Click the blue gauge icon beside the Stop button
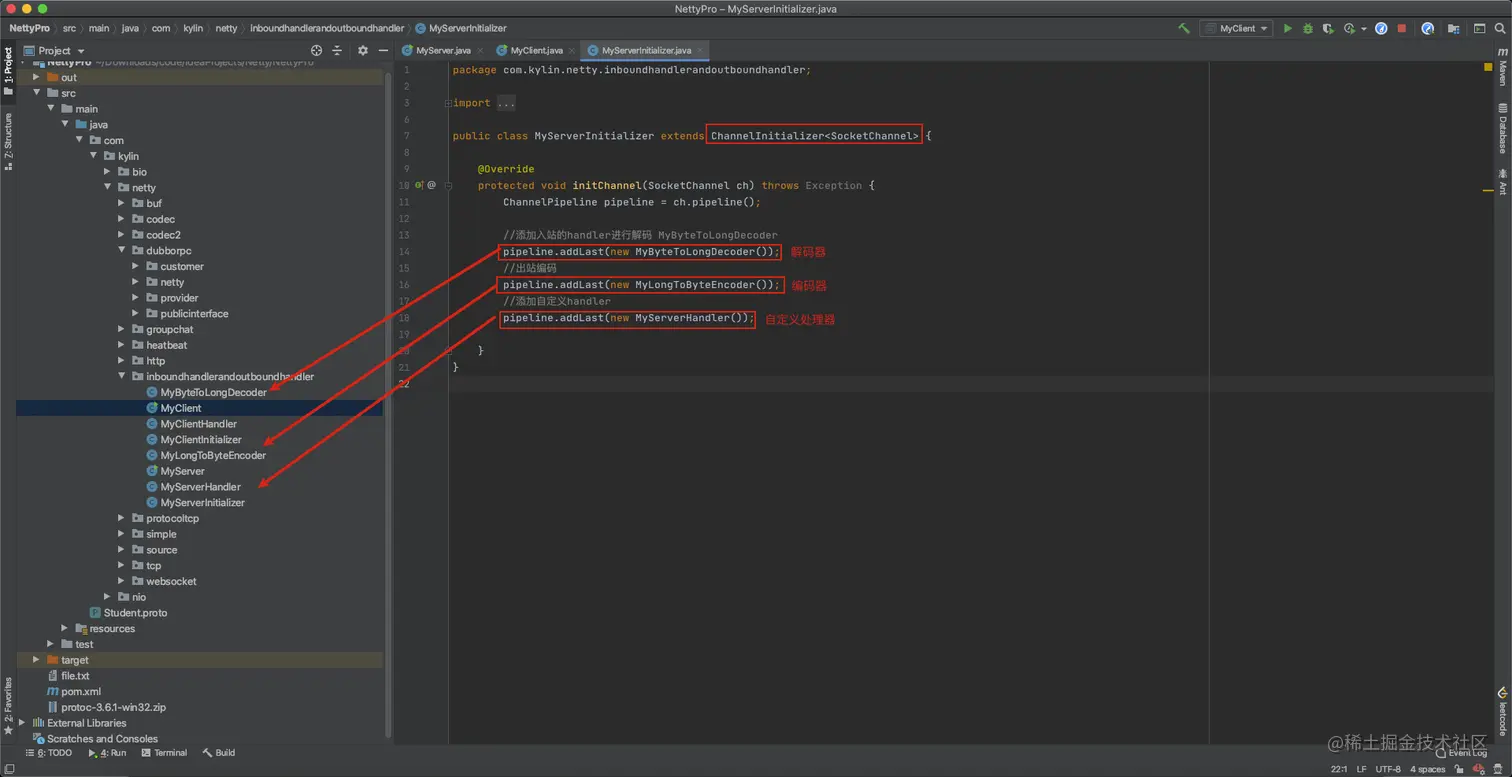The image size is (1512, 777). 1381,29
